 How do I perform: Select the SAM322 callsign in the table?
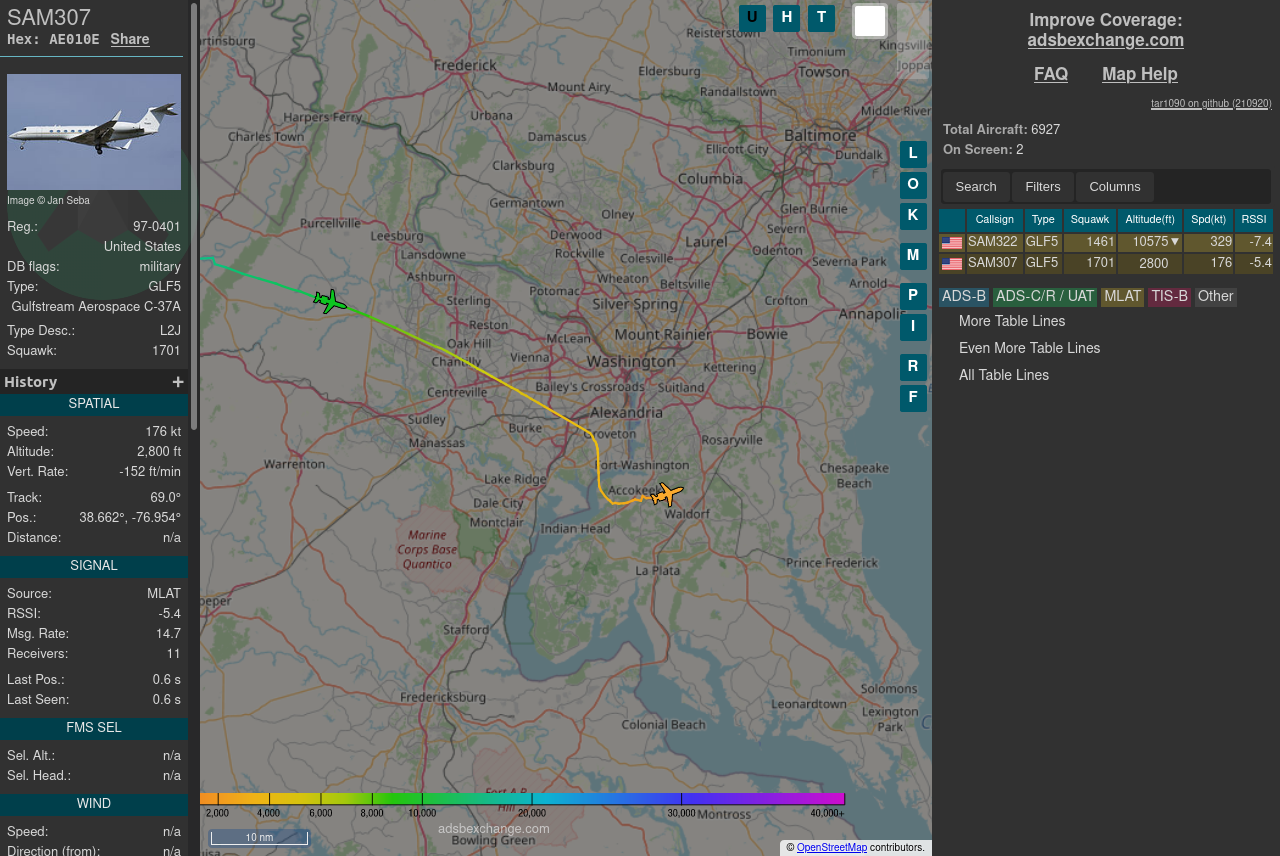[x=993, y=242]
